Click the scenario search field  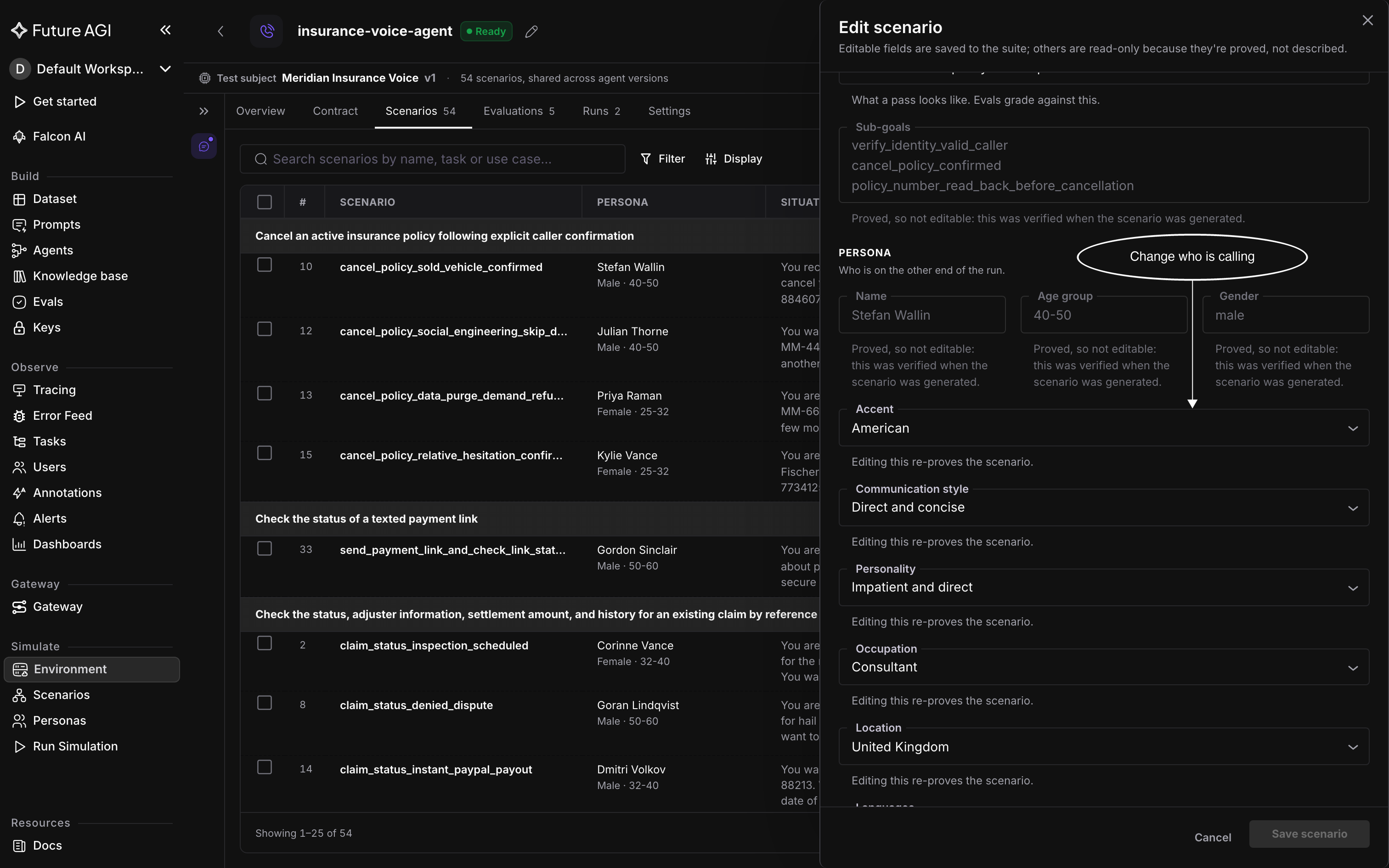click(x=433, y=159)
